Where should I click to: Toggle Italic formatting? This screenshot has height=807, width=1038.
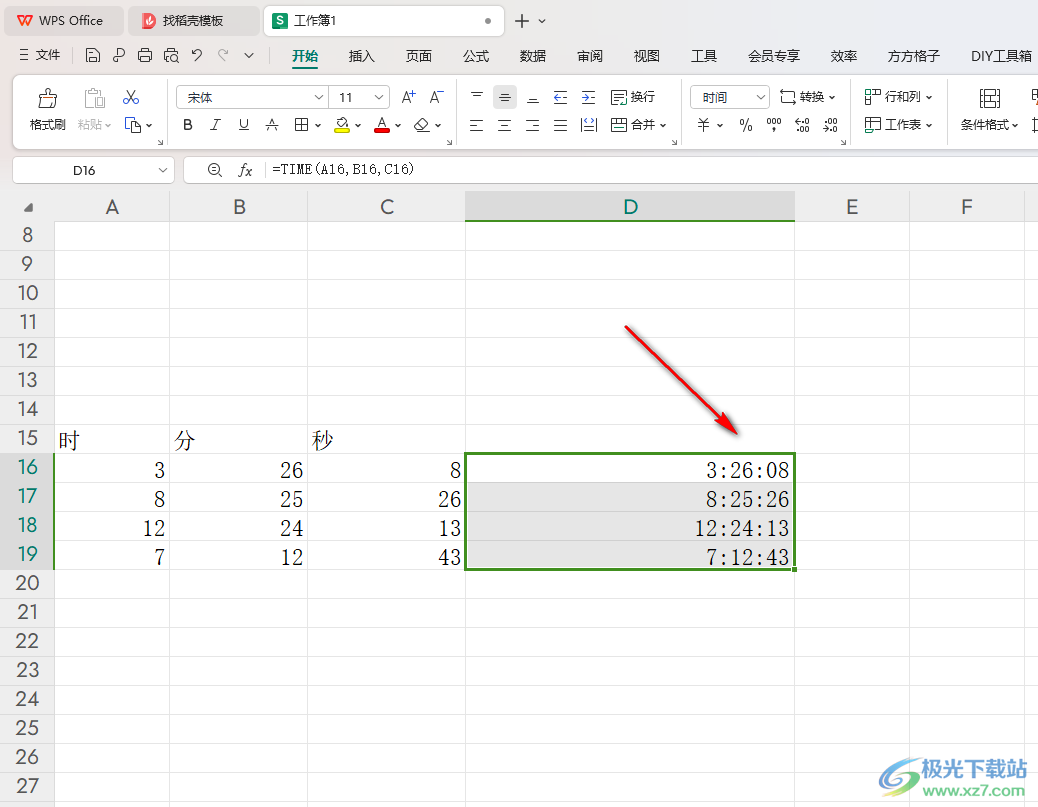[x=216, y=124]
